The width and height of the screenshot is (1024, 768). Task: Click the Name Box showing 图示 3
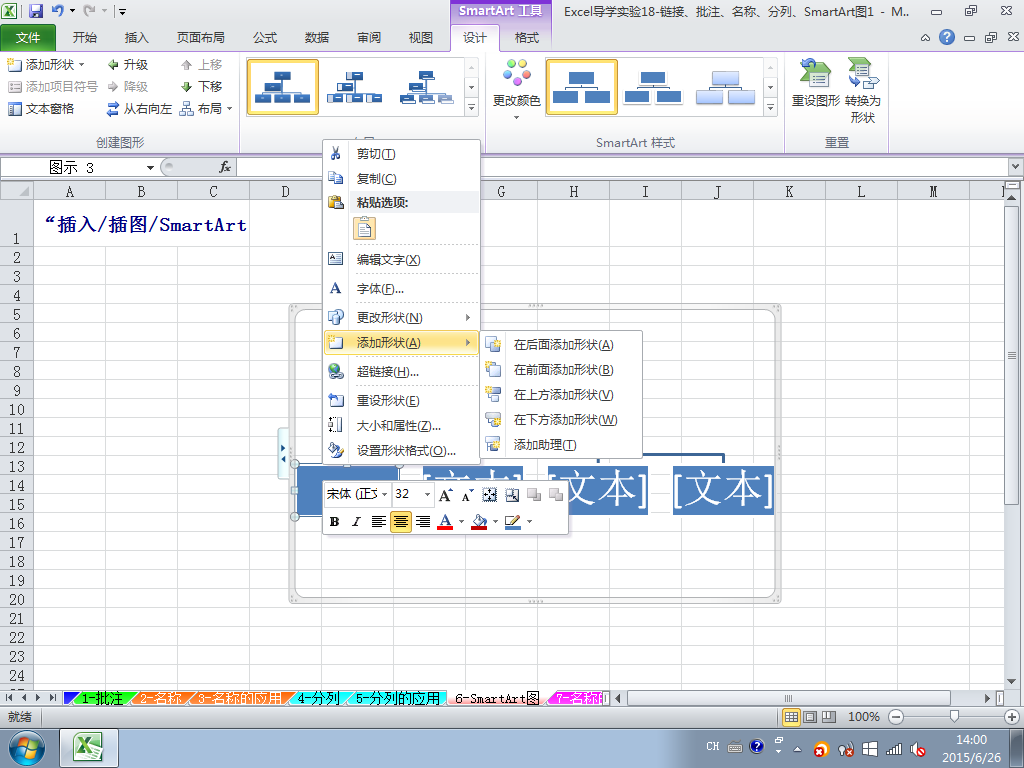tap(72, 168)
